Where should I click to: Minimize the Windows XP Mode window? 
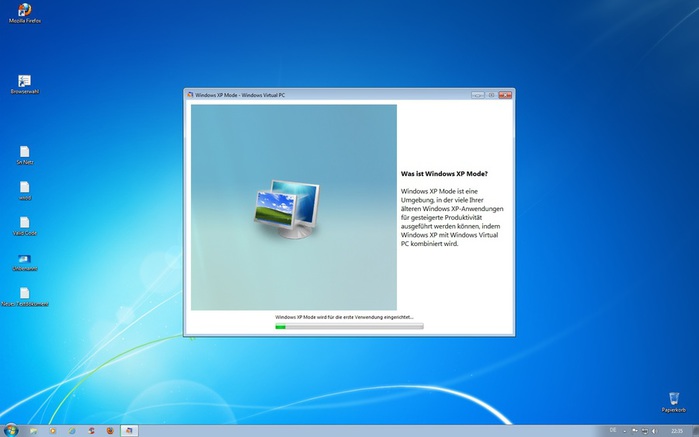(477, 95)
